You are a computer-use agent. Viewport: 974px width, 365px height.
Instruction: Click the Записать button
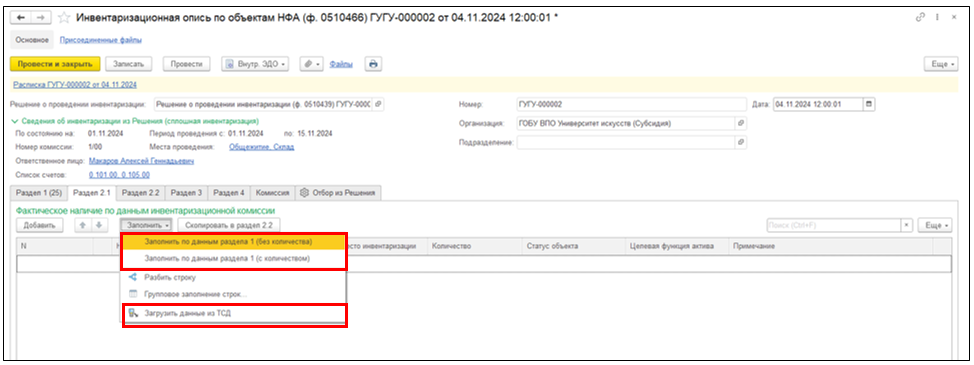[129, 64]
